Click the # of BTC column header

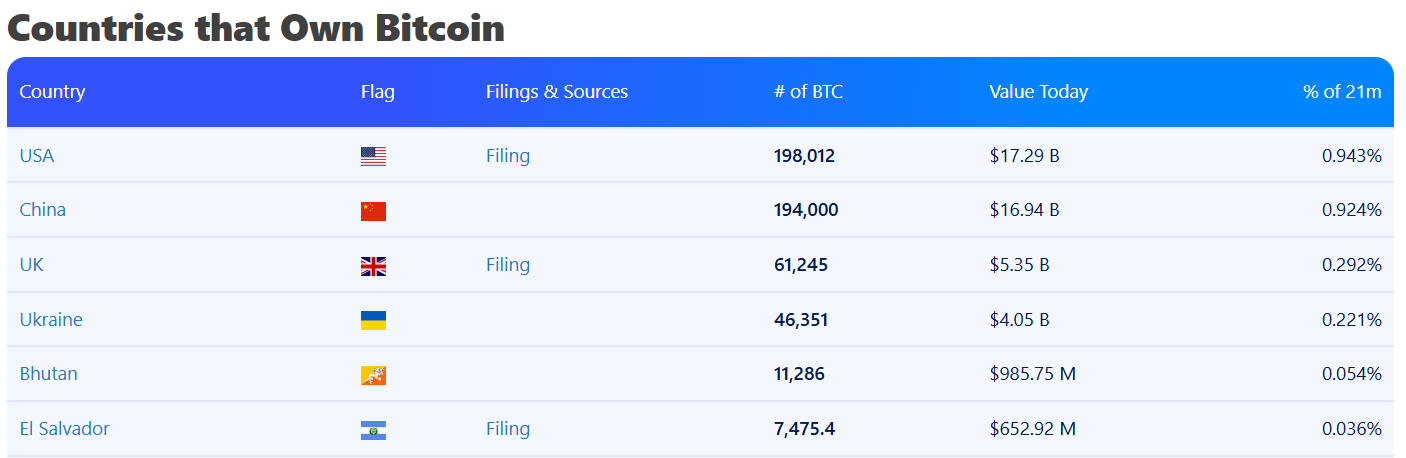[808, 92]
